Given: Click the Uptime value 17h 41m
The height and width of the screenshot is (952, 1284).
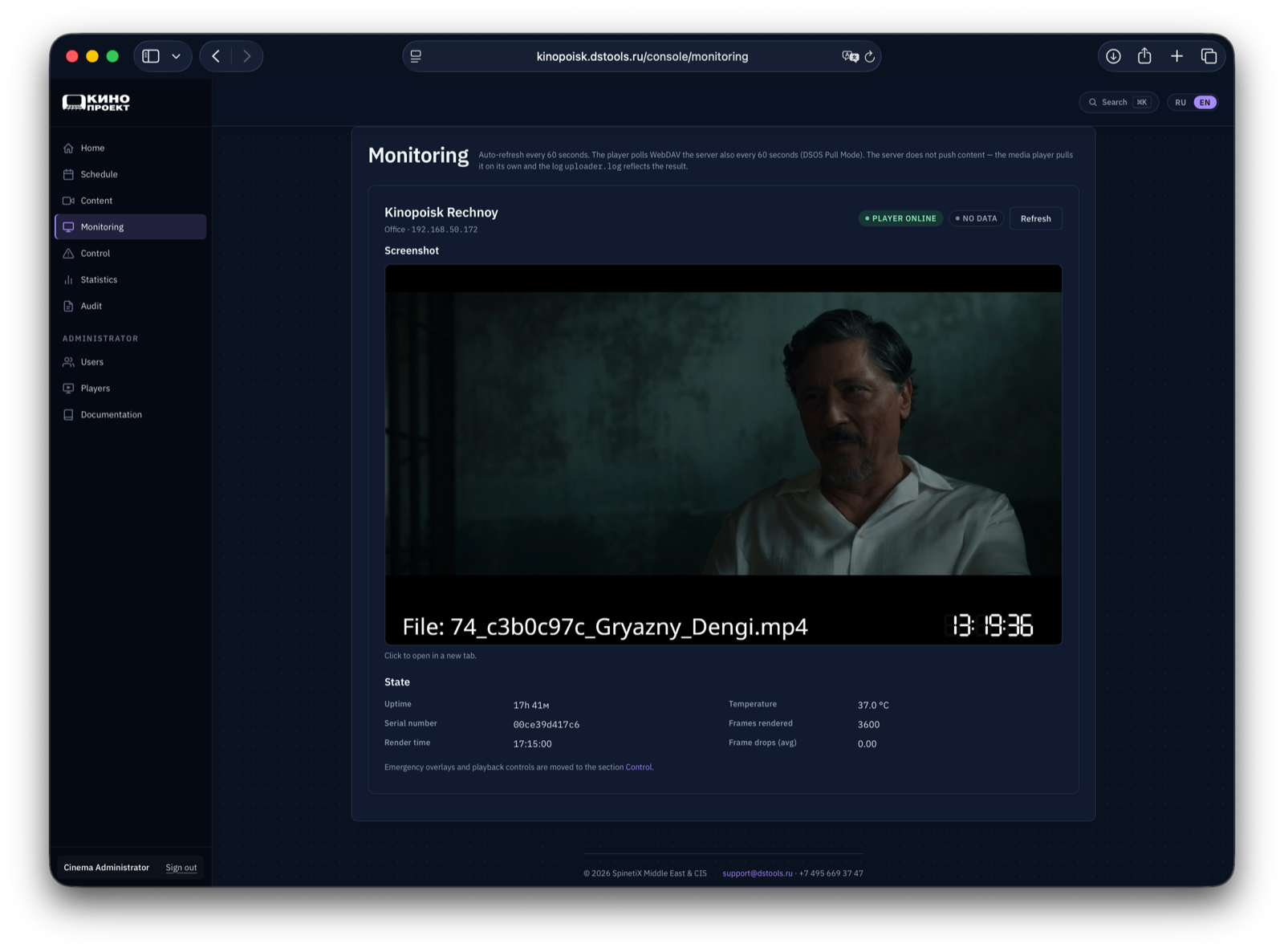Looking at the screenshot, I should click(531, 706).
